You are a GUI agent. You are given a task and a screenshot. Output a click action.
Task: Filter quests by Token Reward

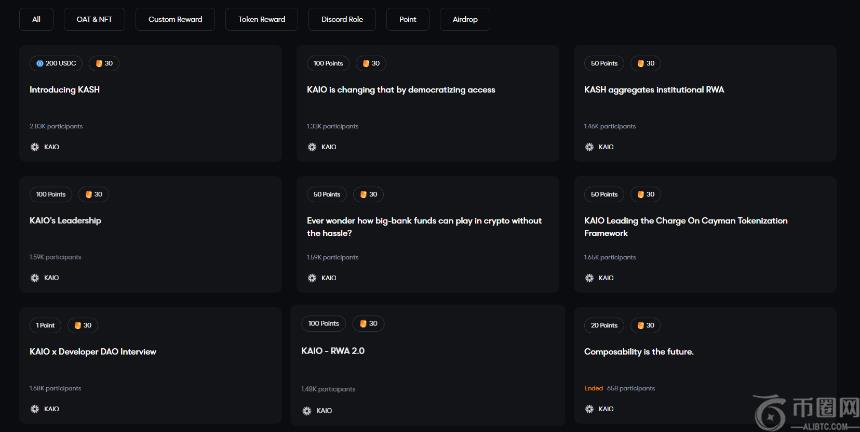pyautogui.click(x=262, y=19)
